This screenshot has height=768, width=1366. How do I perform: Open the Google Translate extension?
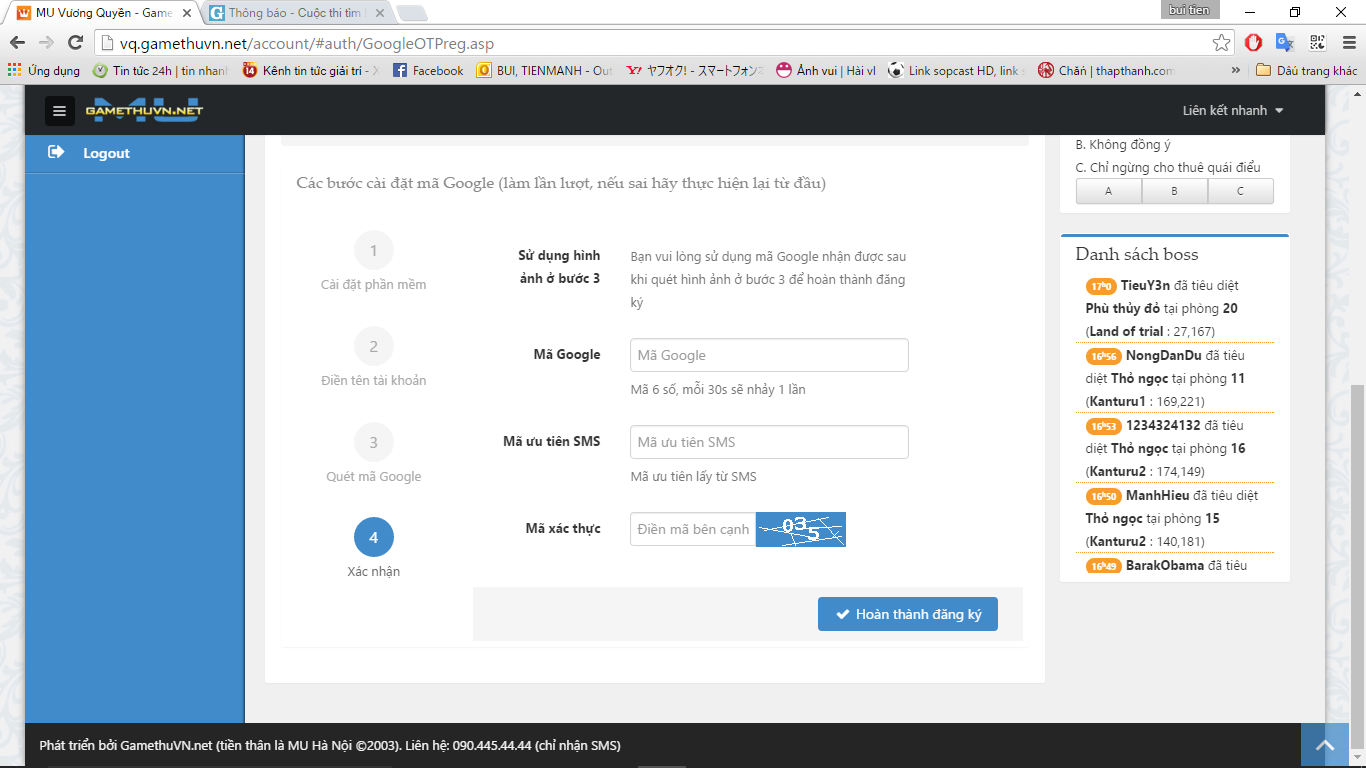[x=1285, y=43]
